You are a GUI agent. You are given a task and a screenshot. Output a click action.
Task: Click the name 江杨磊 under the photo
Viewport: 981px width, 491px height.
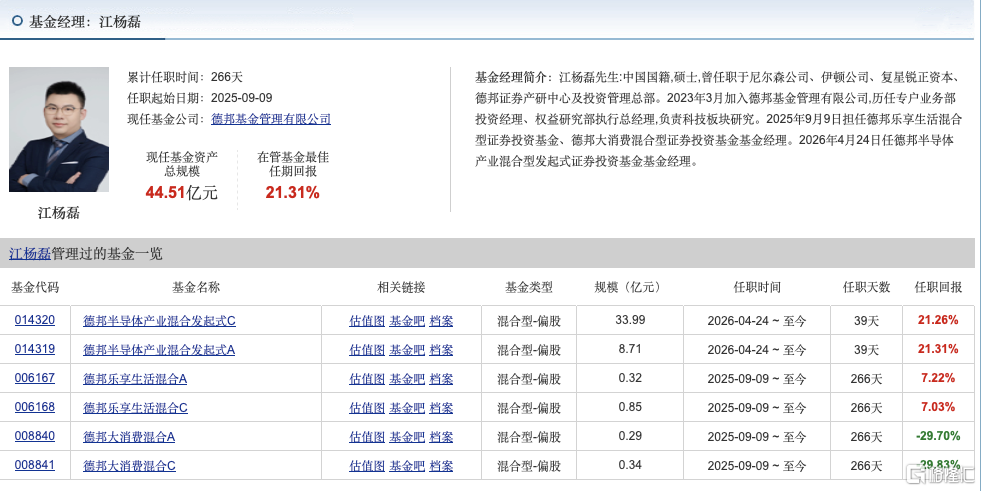pos(59,213)
